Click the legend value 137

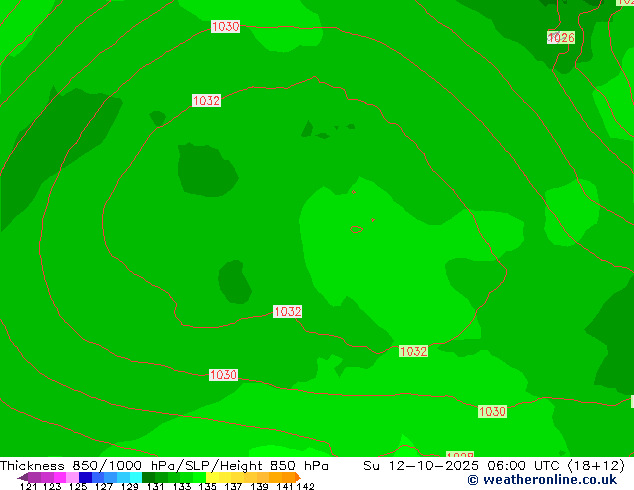tap(233, 486)
